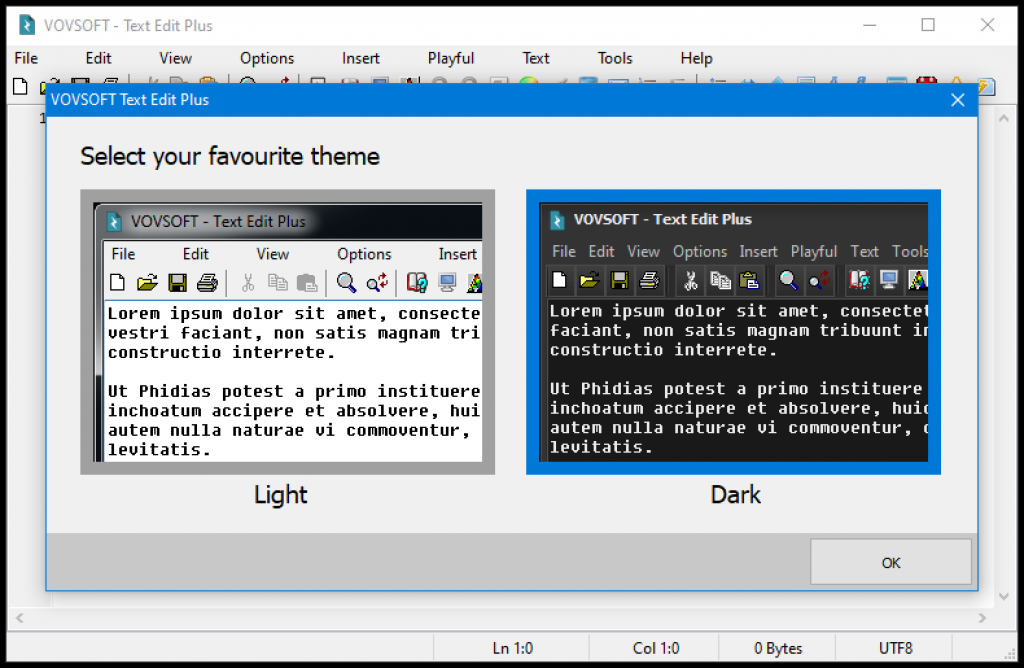This screenshot has width=1024, height=668.
Task: Open the Help menu
Action: (696, 58)
